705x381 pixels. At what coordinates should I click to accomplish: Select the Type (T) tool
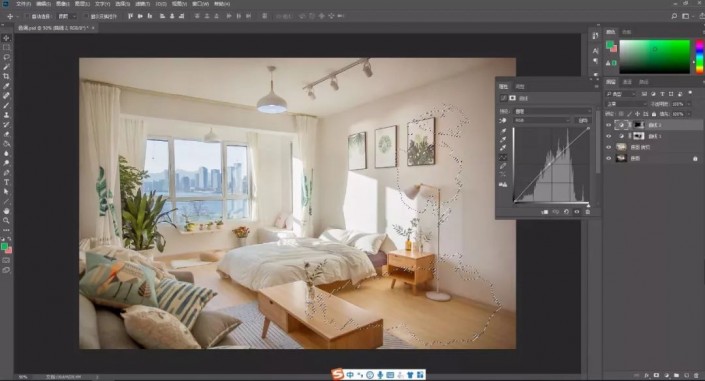point(6,182)
